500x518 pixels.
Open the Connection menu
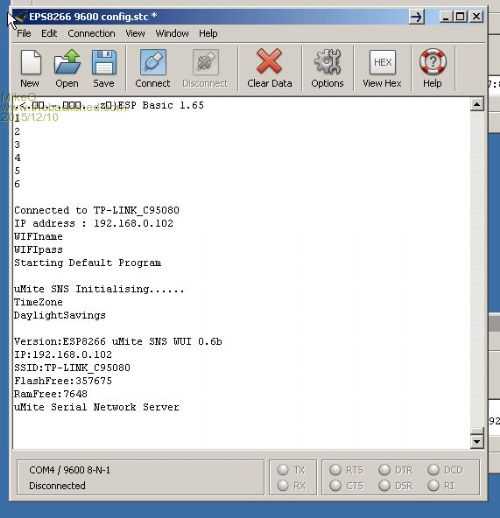[91, 33]
